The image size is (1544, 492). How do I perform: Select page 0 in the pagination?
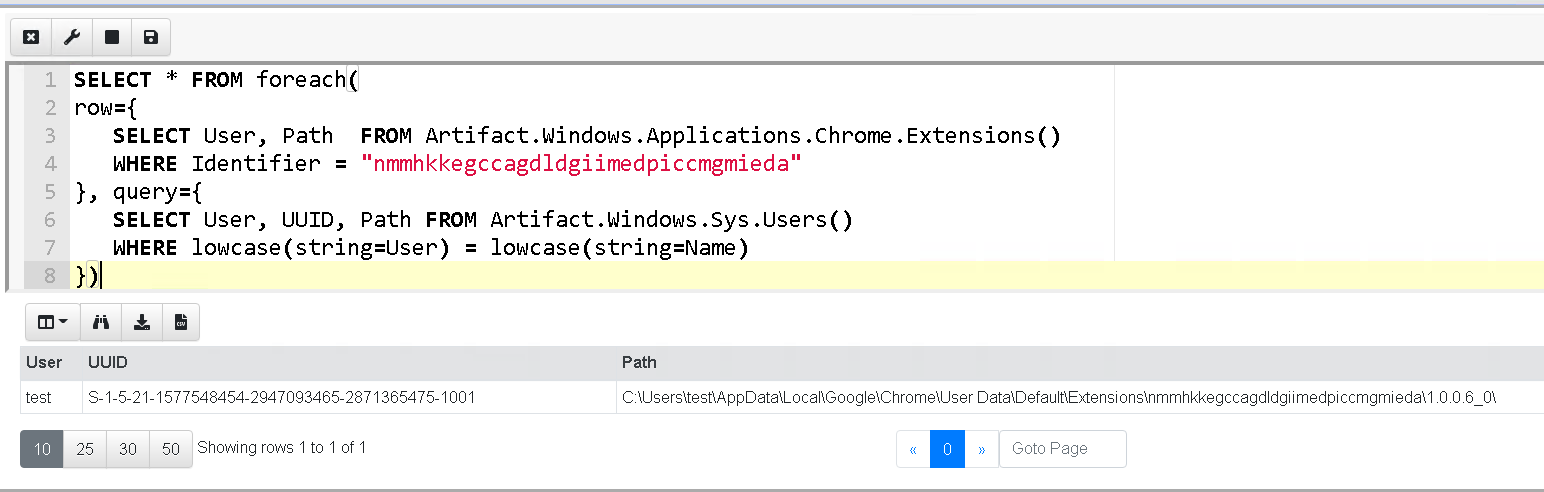coord(947,449)
